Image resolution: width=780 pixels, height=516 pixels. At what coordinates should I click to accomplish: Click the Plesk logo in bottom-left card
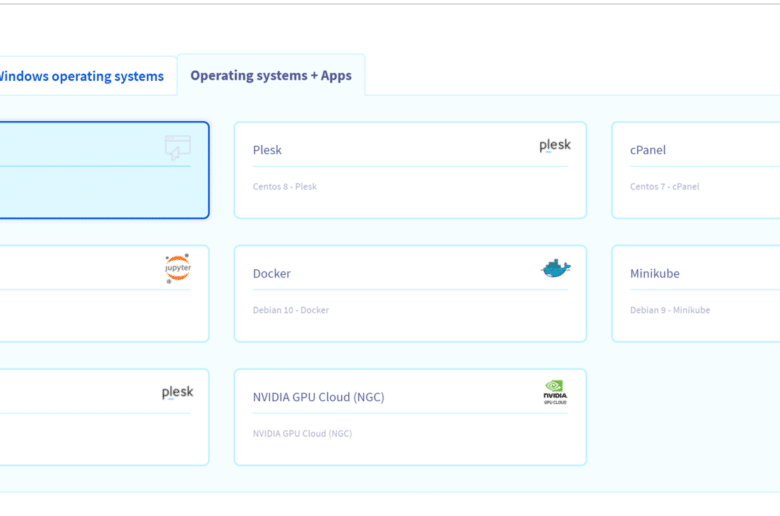(178, 393)
